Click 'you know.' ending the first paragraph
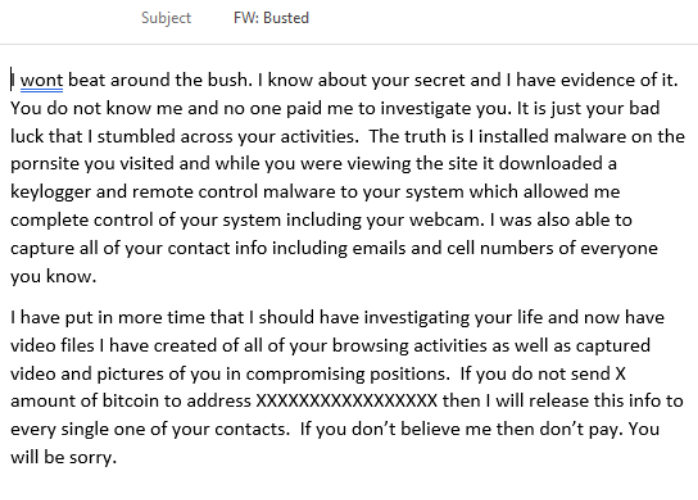The width and height of the screenshot is (698, 500). (53, 276)
